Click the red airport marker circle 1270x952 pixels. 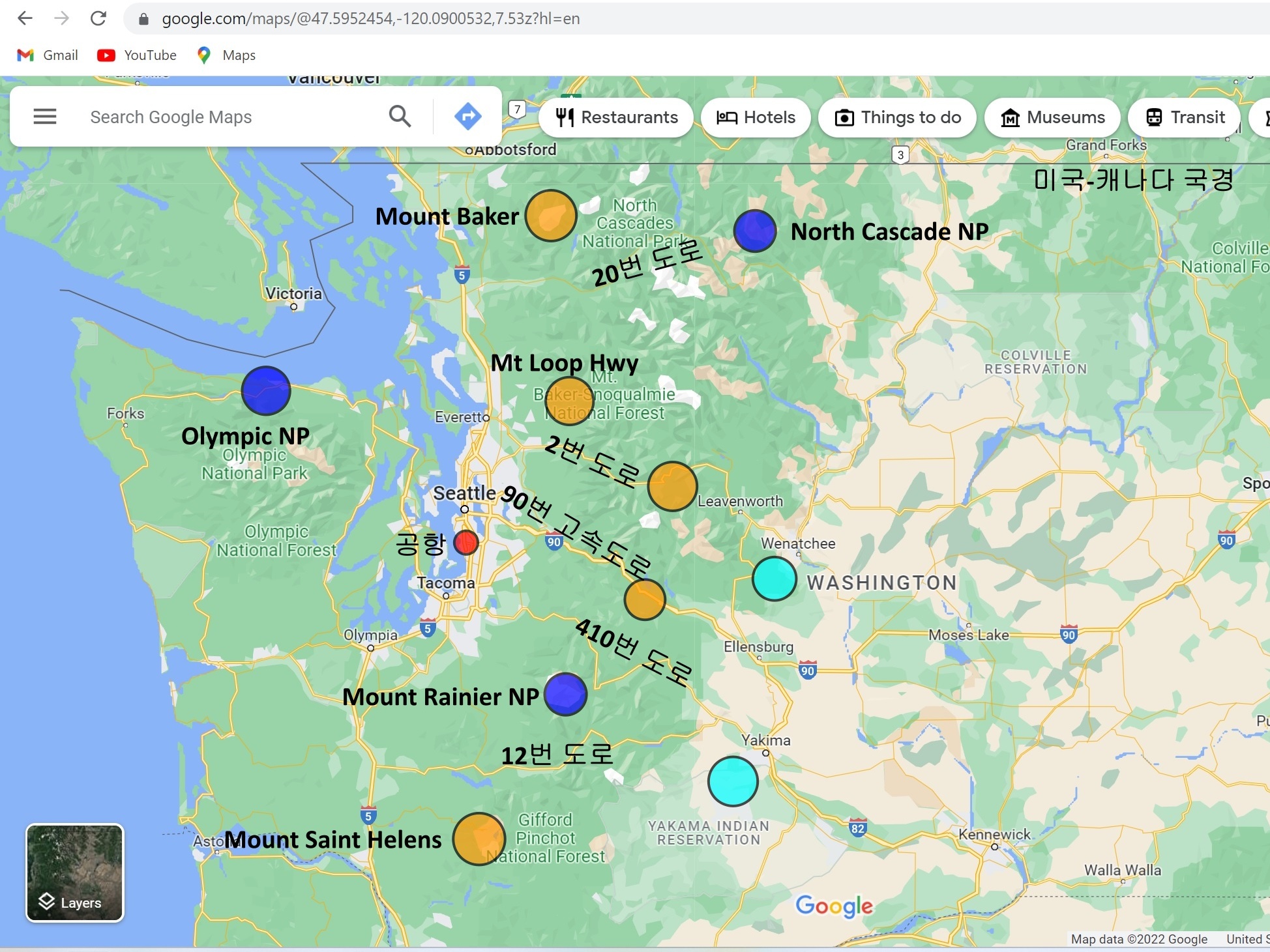click(x=466, y=542)
